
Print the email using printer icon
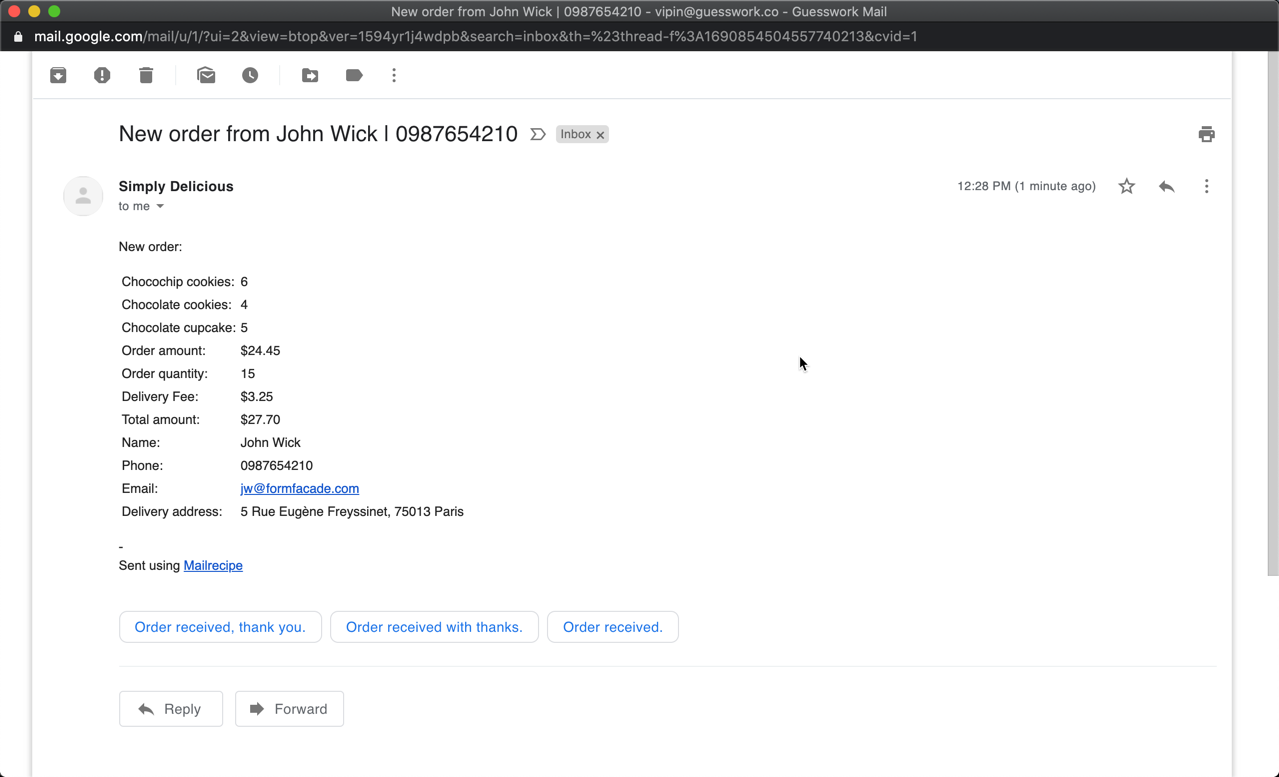[1206, 134]
